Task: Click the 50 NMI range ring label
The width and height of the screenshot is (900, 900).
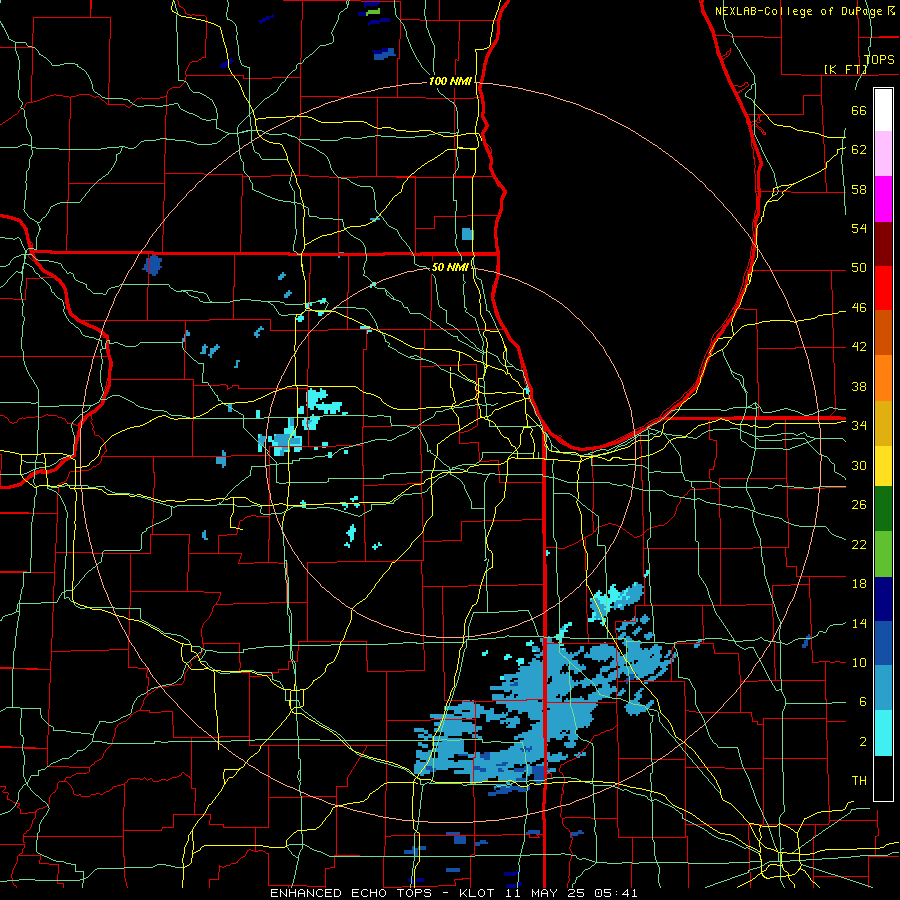Action: tap(450, 267)
